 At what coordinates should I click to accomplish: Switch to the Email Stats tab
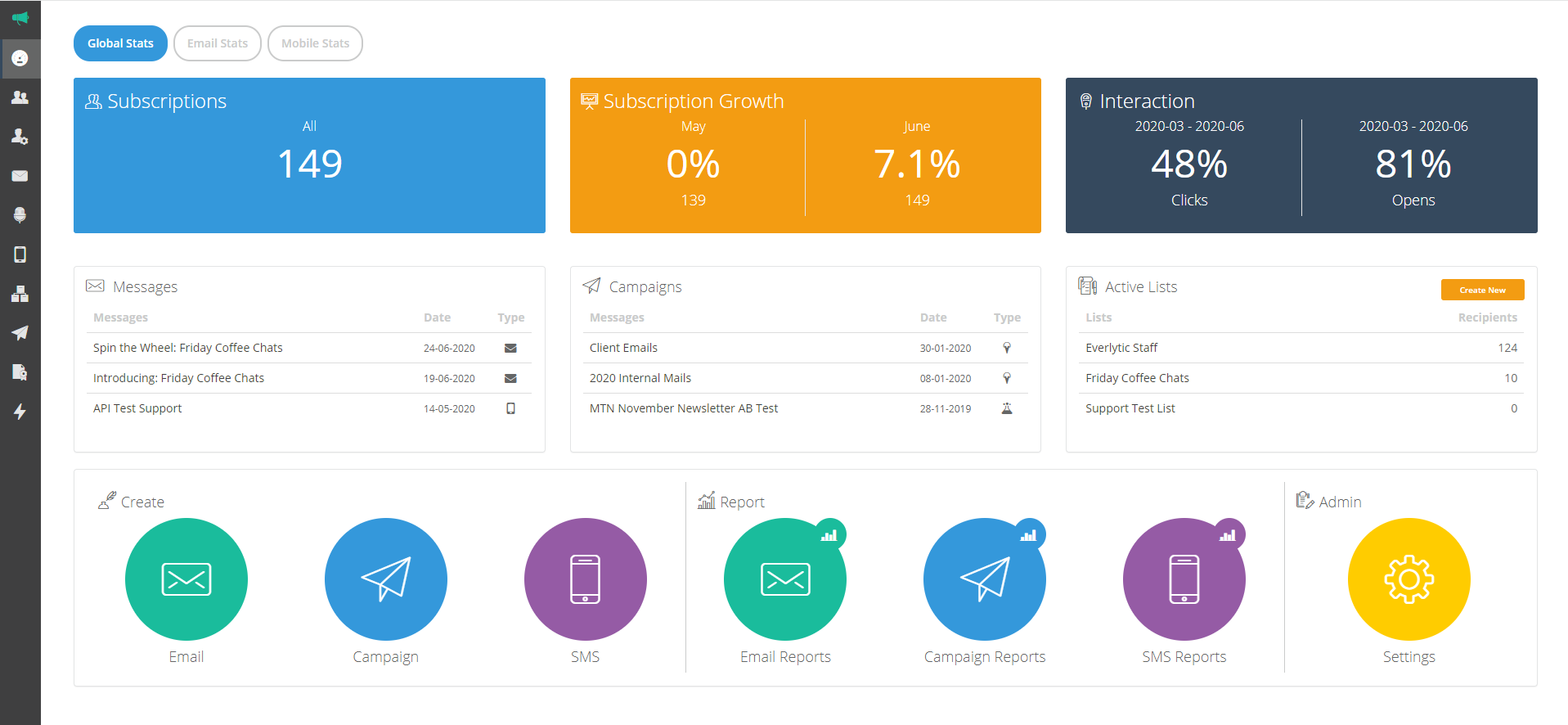(218, 43)
